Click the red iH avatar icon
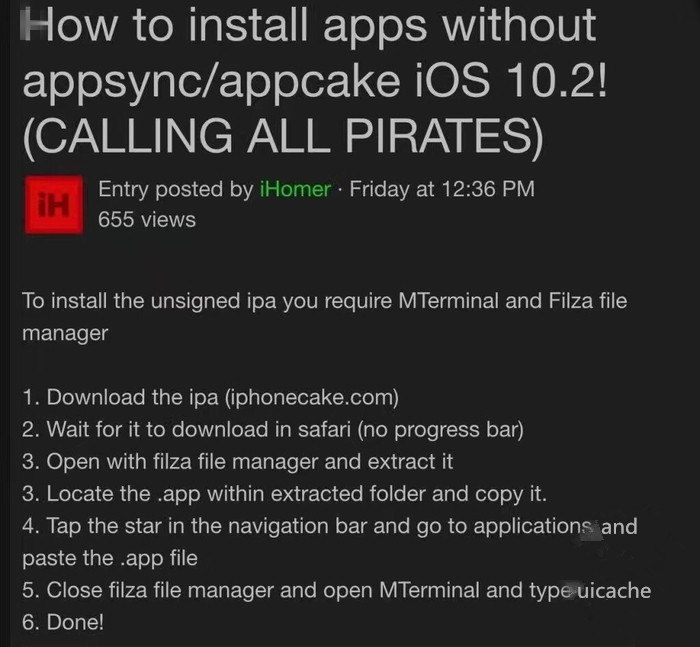 pos(54,205)
